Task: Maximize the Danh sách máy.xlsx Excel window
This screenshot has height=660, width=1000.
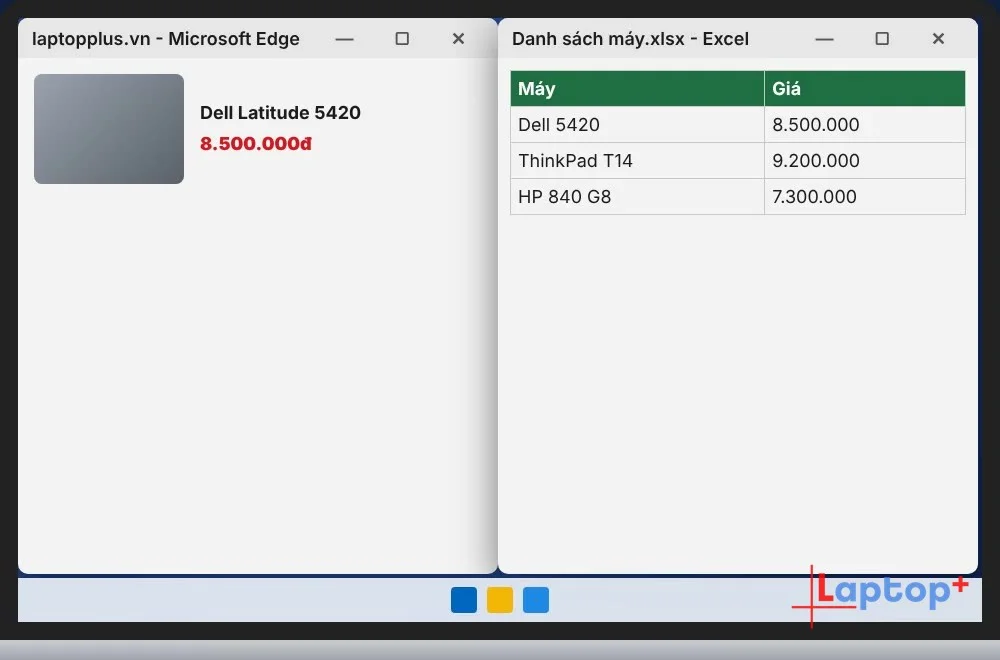Action: click(x=882, y=39)
